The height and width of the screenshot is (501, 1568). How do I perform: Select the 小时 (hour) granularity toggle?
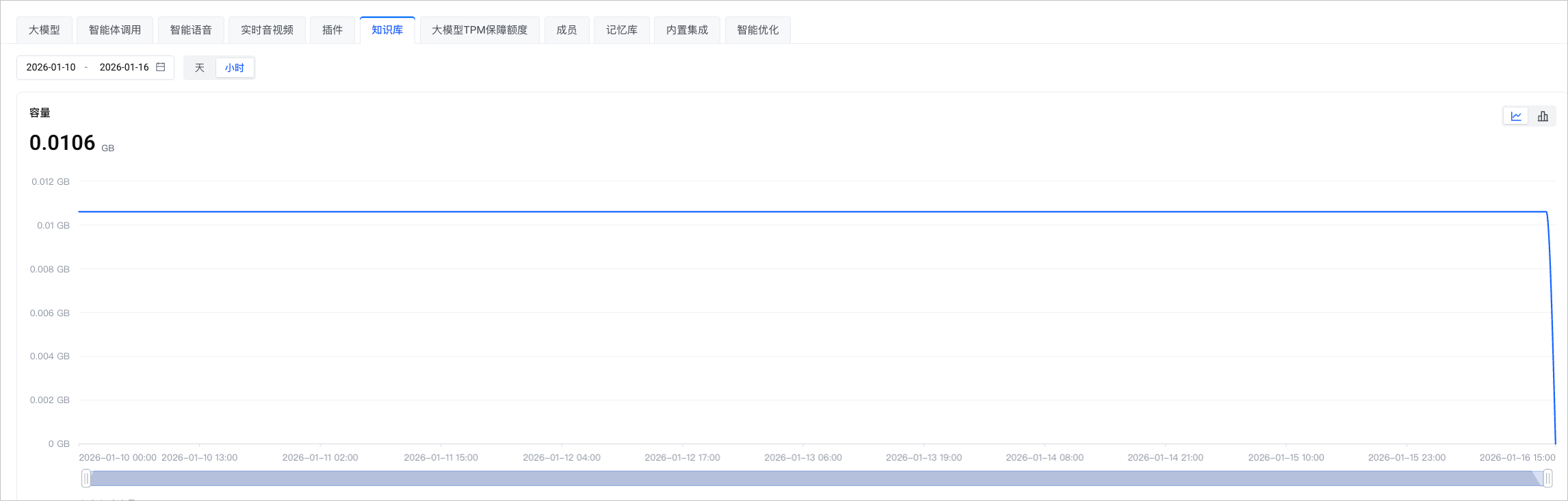235,68
